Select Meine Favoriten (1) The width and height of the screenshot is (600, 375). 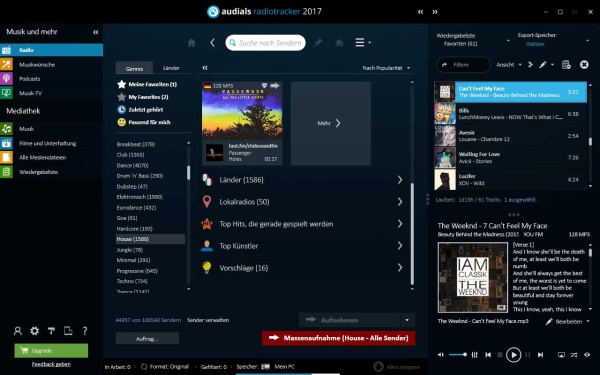pyautogui.click(x=147, y=84)
